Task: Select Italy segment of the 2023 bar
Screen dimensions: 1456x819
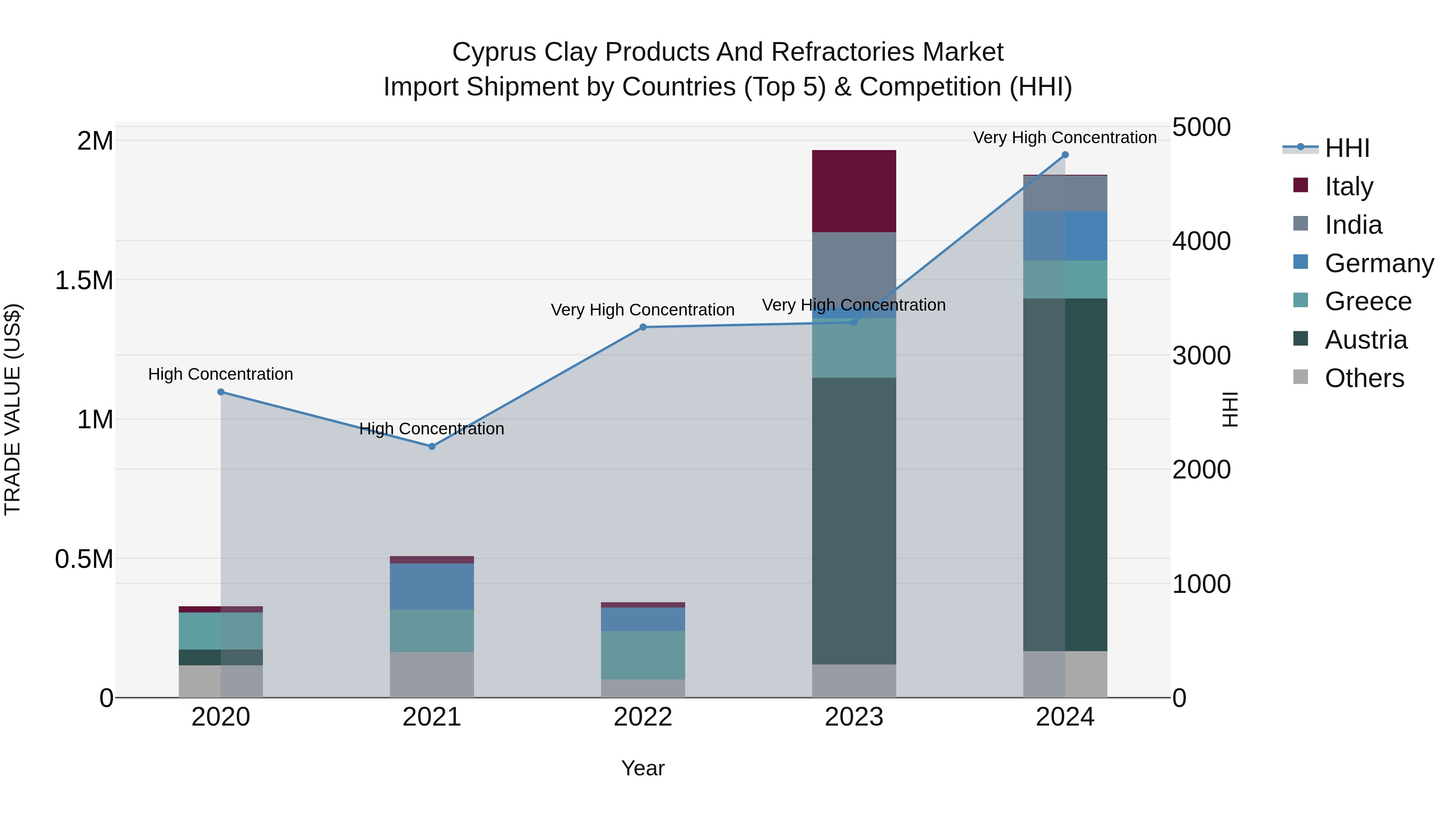Action: tap(854, 191)
